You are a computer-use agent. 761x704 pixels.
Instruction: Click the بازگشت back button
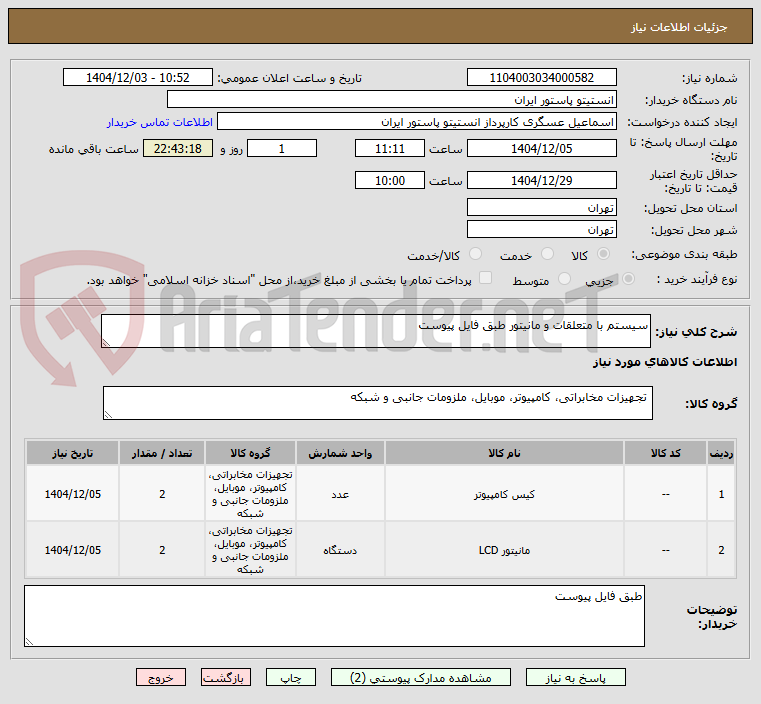click(x=226, y=677)
